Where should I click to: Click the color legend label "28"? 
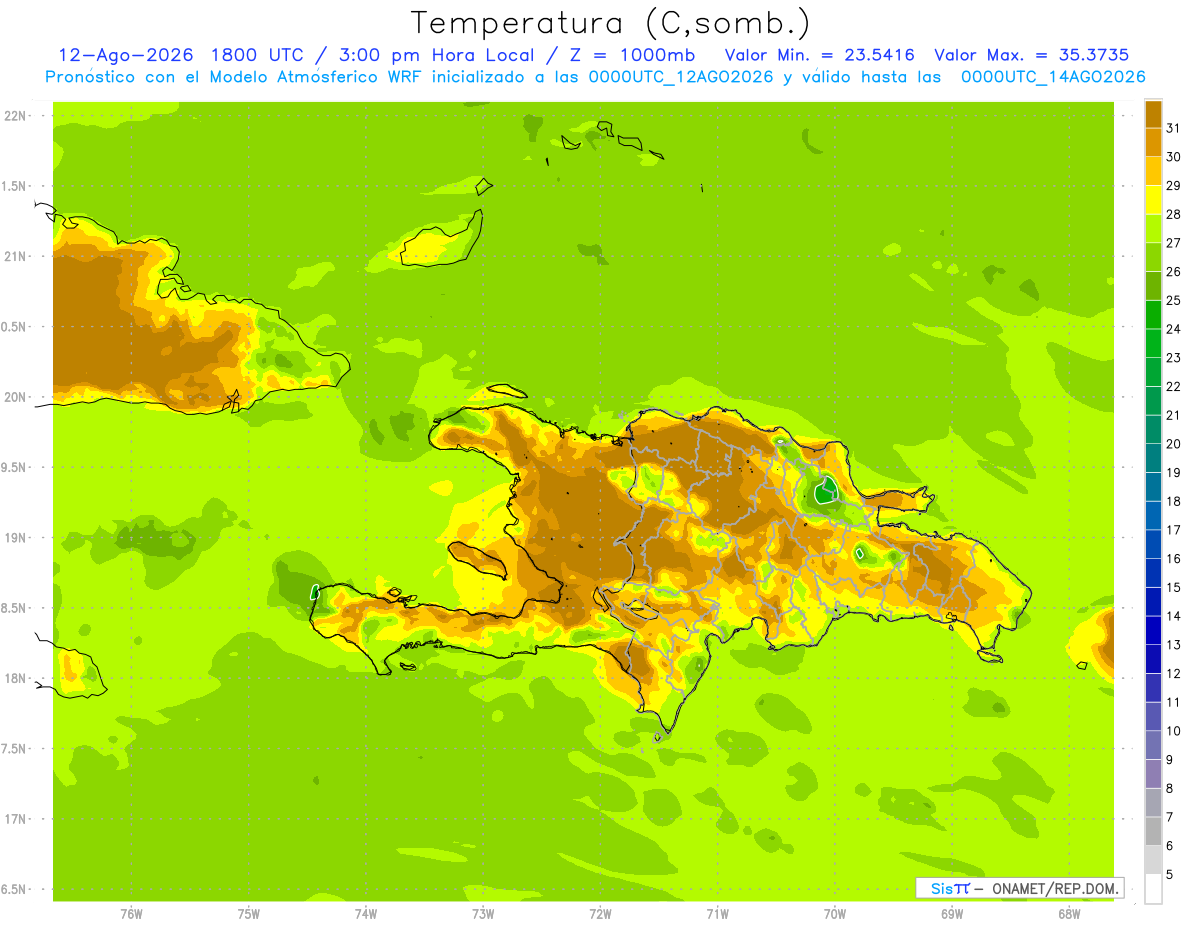pos(1173,214)
